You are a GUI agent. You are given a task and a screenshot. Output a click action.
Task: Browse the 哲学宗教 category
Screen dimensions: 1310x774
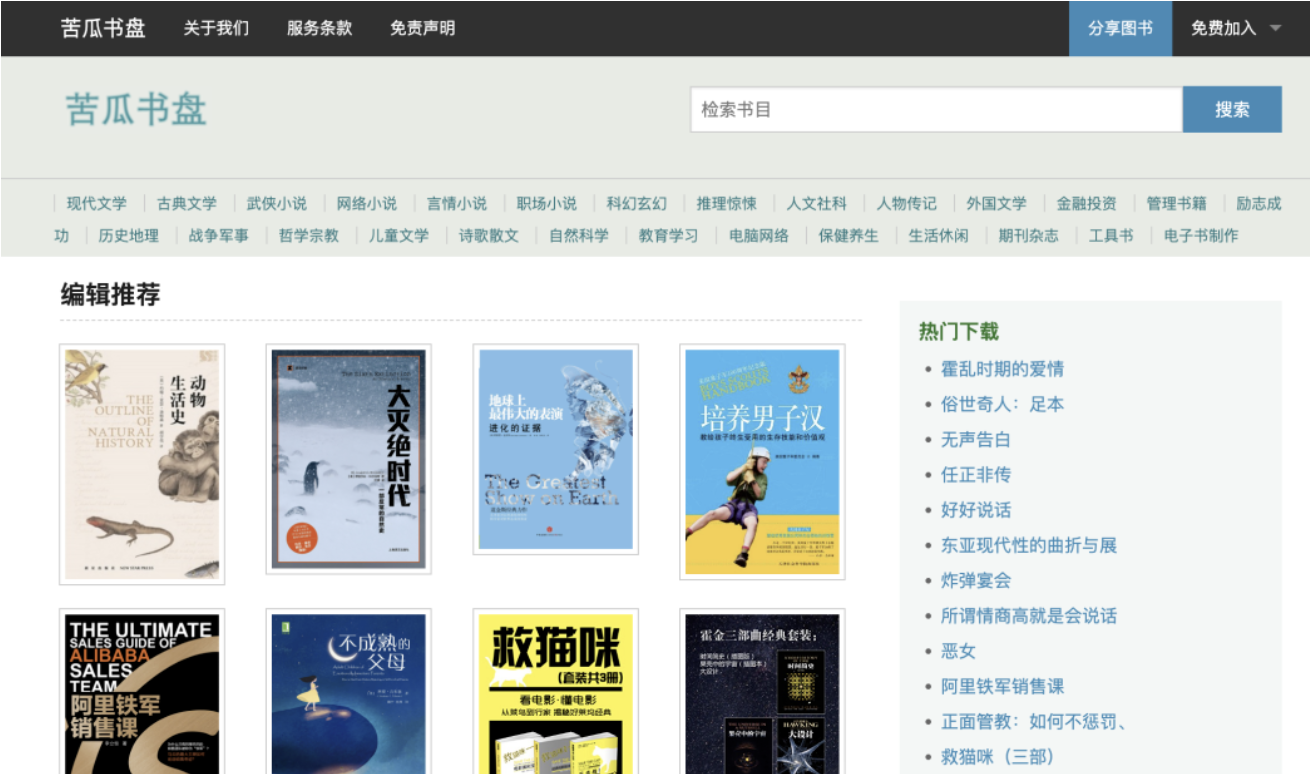pyautogui.click(x=309, y=235)
